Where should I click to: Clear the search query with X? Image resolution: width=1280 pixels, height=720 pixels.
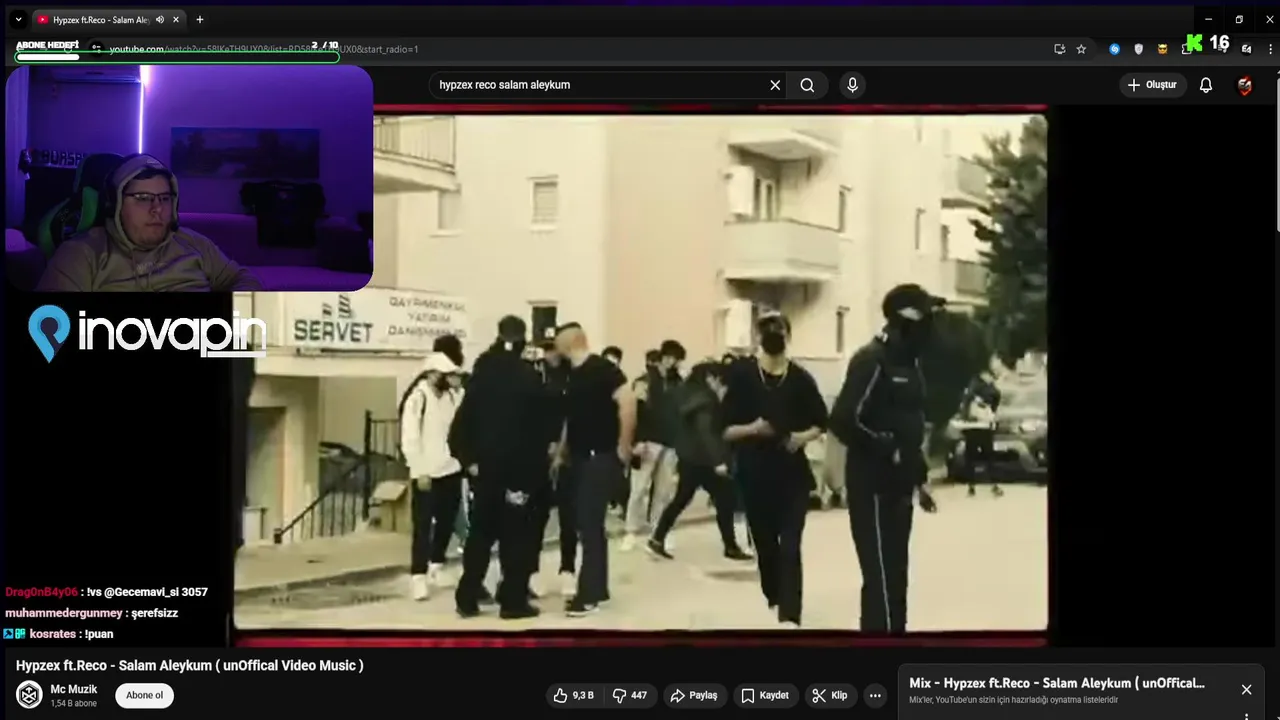click(x=775, y=85)
